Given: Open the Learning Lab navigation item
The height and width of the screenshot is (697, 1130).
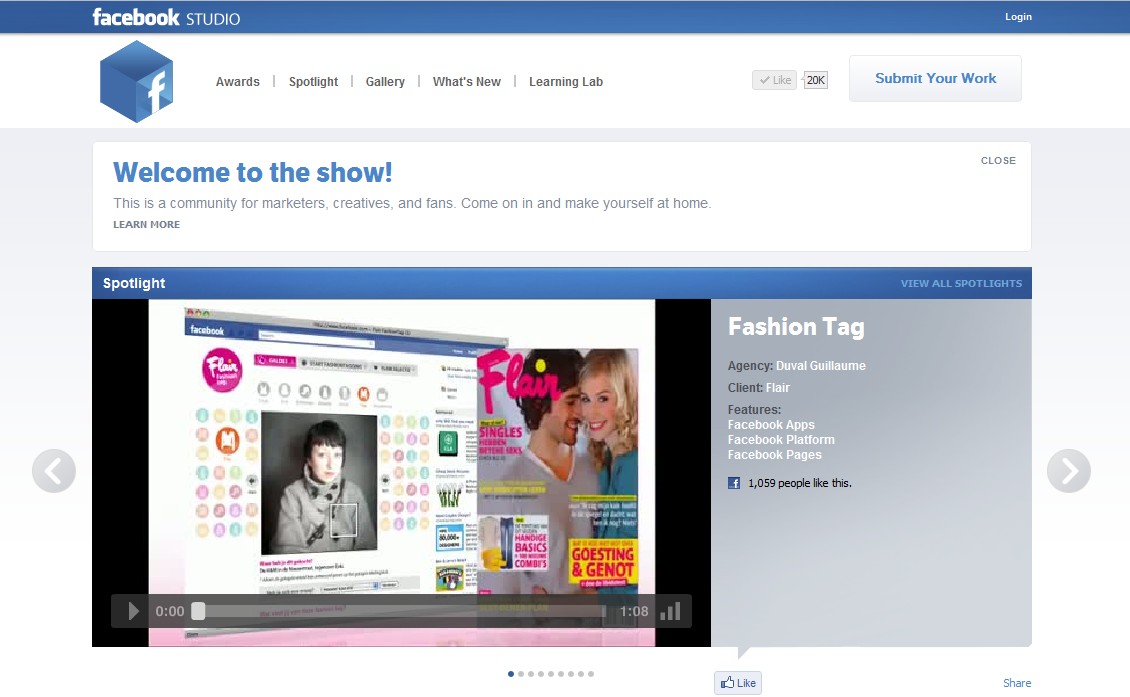Looking at the screenshot, I should tap(566, 81).
